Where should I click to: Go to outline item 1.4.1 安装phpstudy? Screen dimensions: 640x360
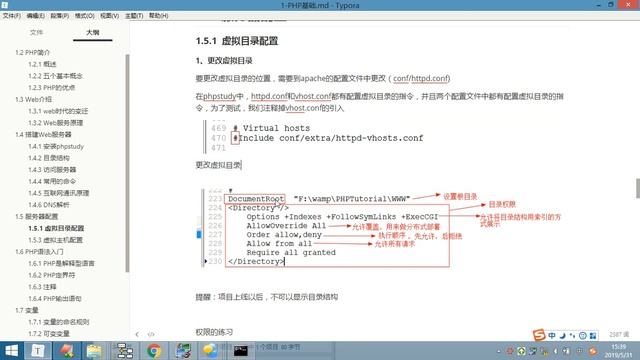coord(56,146)
